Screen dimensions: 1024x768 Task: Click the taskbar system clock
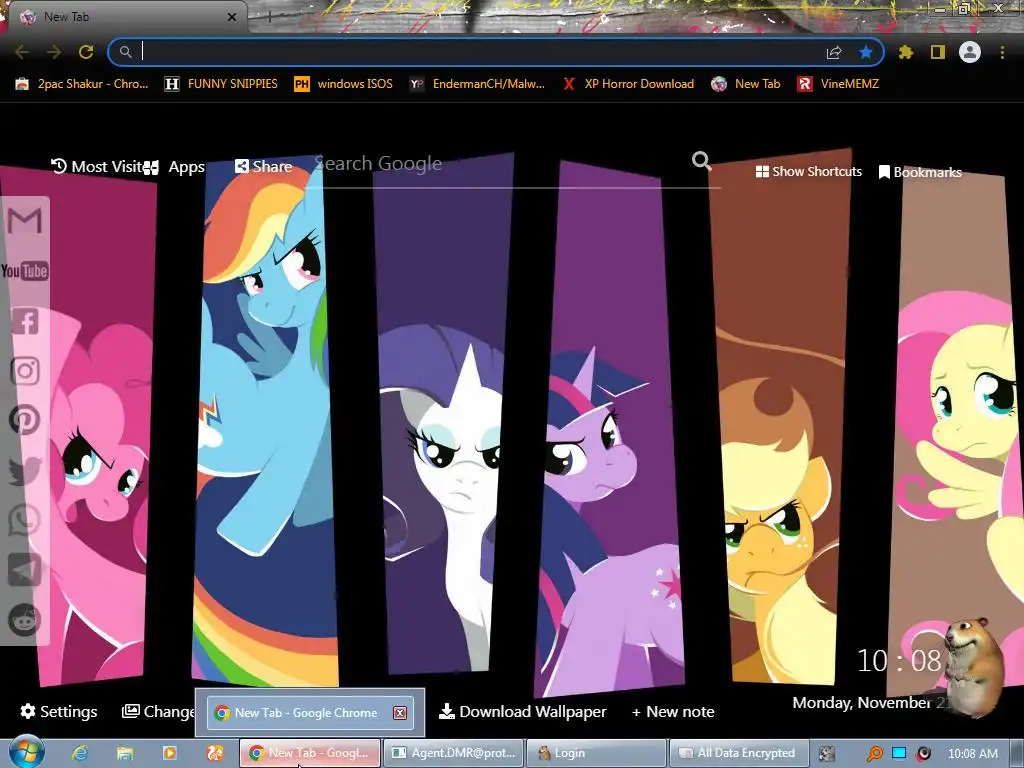(x=972, y=754)
